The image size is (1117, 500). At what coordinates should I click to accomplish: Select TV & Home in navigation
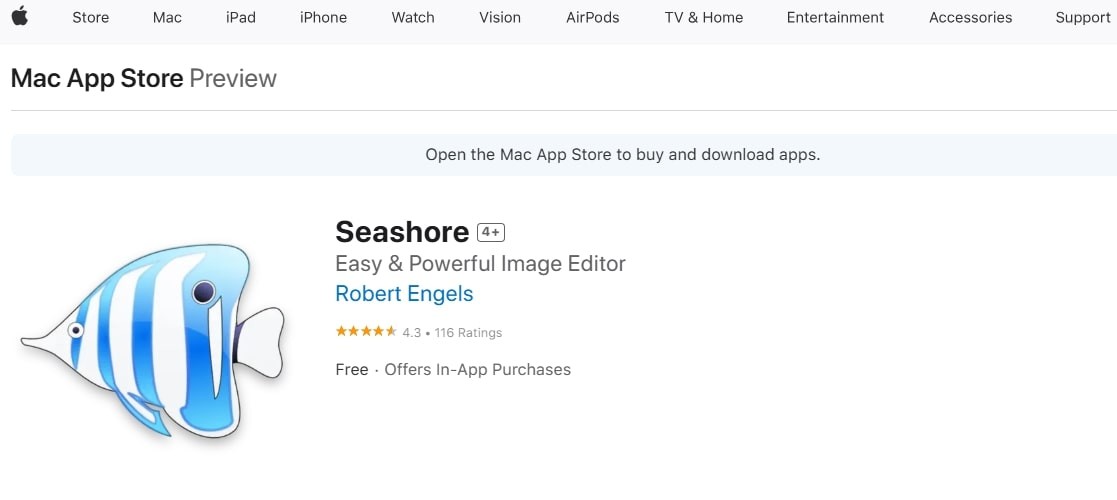point(704,18)
